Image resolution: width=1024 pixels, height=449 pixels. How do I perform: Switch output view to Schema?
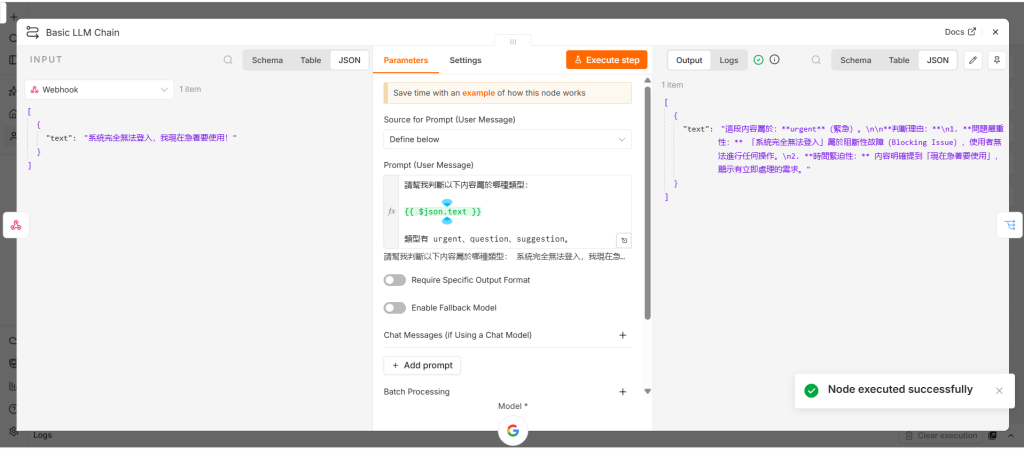[x=856, y=60]
